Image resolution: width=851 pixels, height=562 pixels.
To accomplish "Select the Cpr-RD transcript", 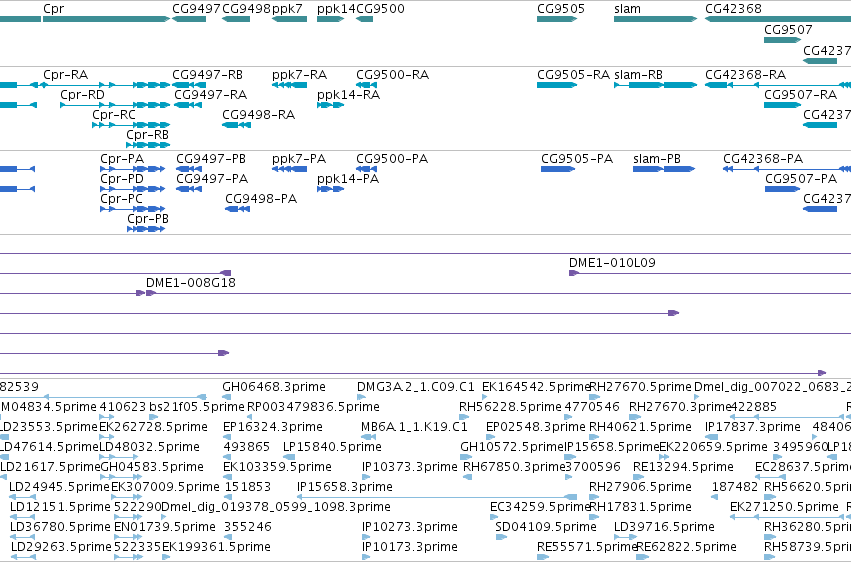I will pos(115,105).
